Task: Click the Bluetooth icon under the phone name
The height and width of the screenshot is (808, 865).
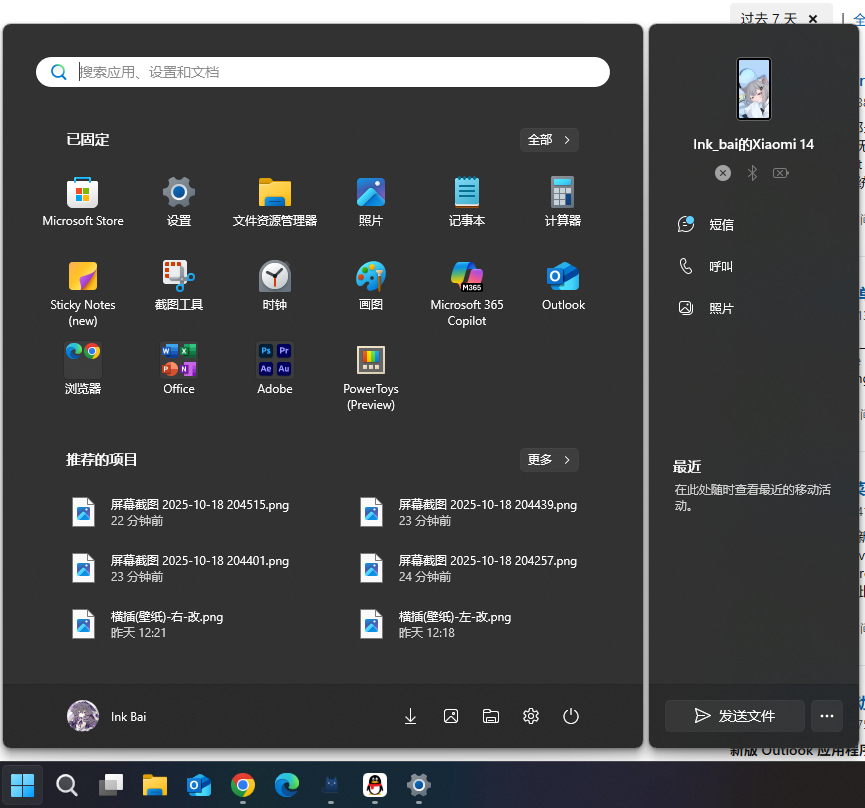Action: click(752, 173)
